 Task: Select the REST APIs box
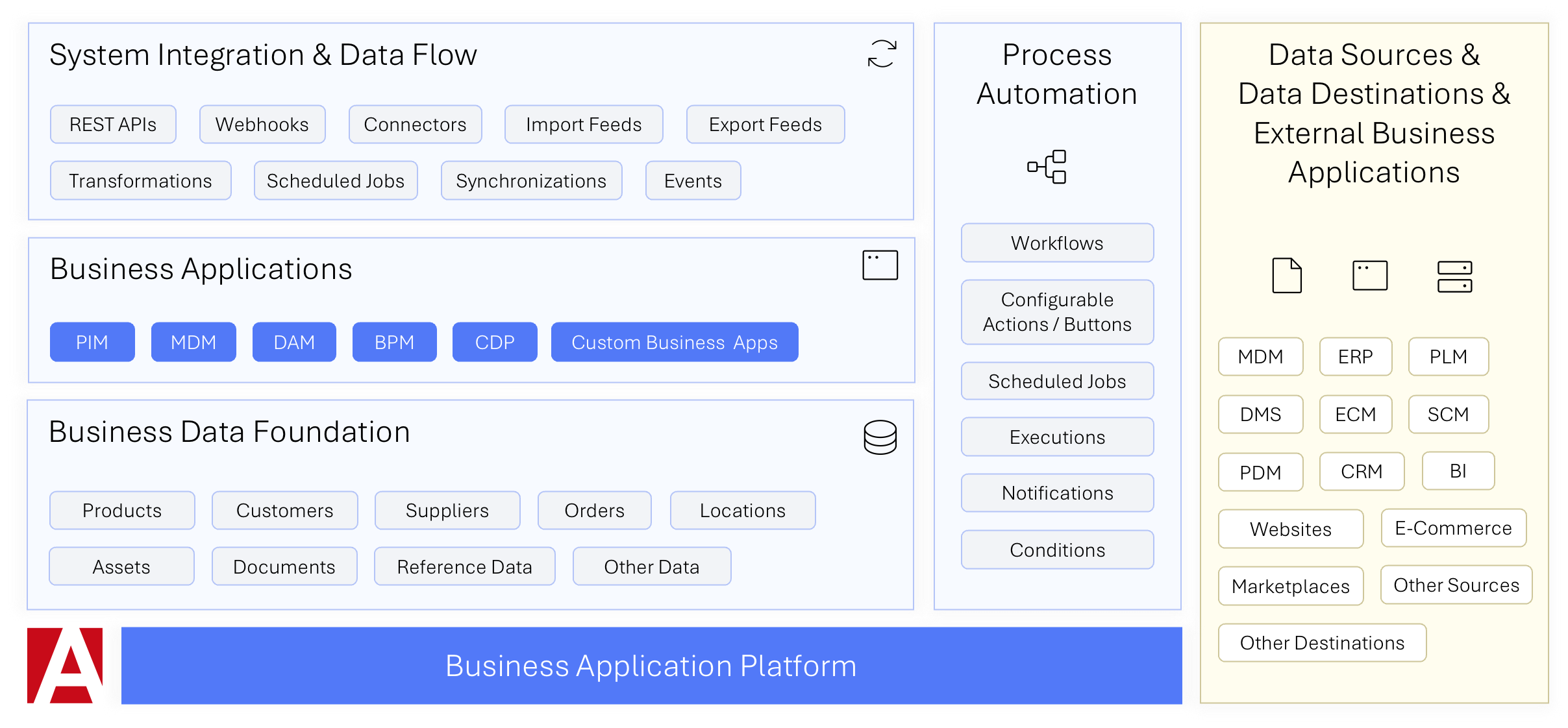(113, 125)
